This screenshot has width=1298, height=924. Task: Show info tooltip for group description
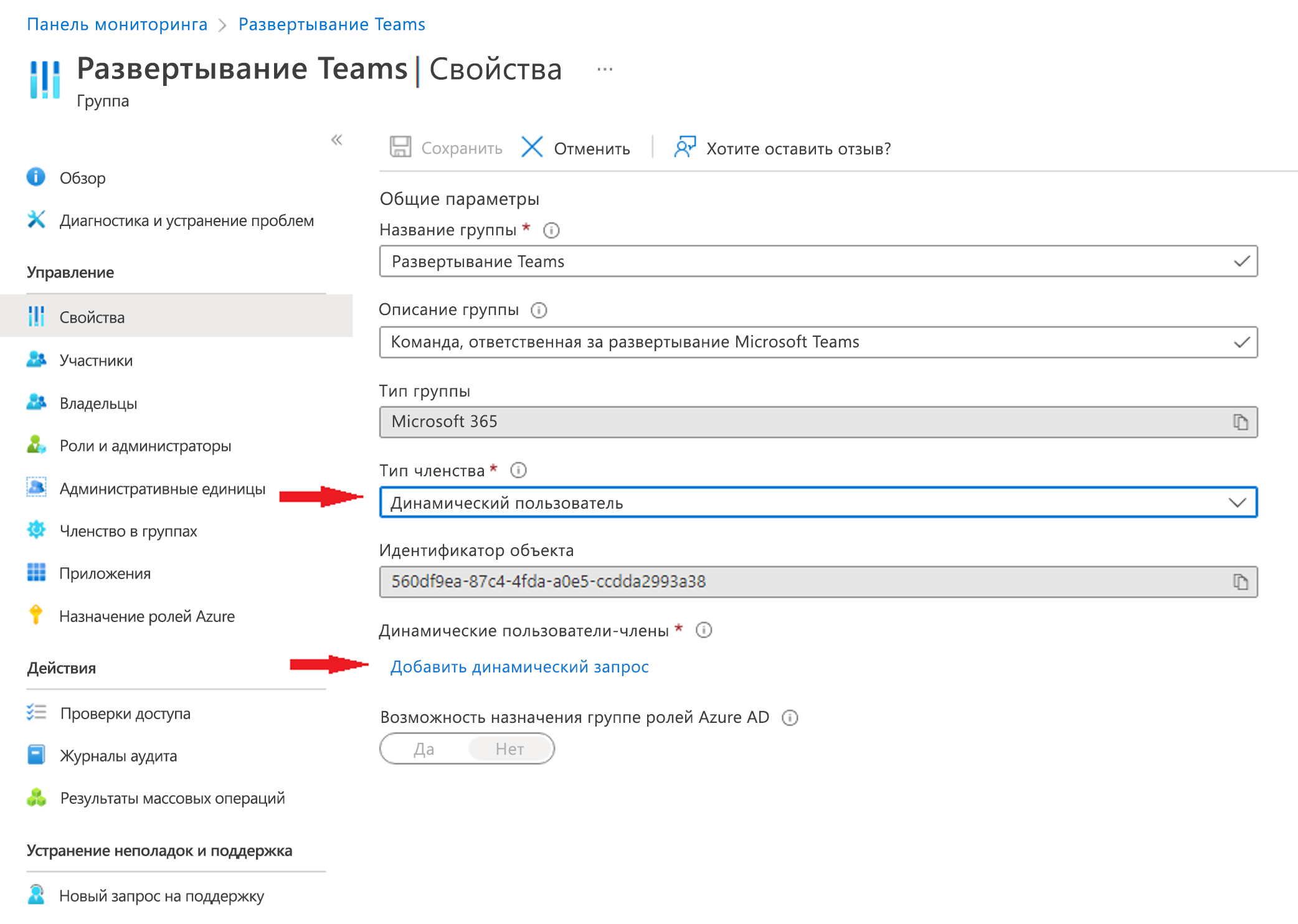tap(539, 310)
